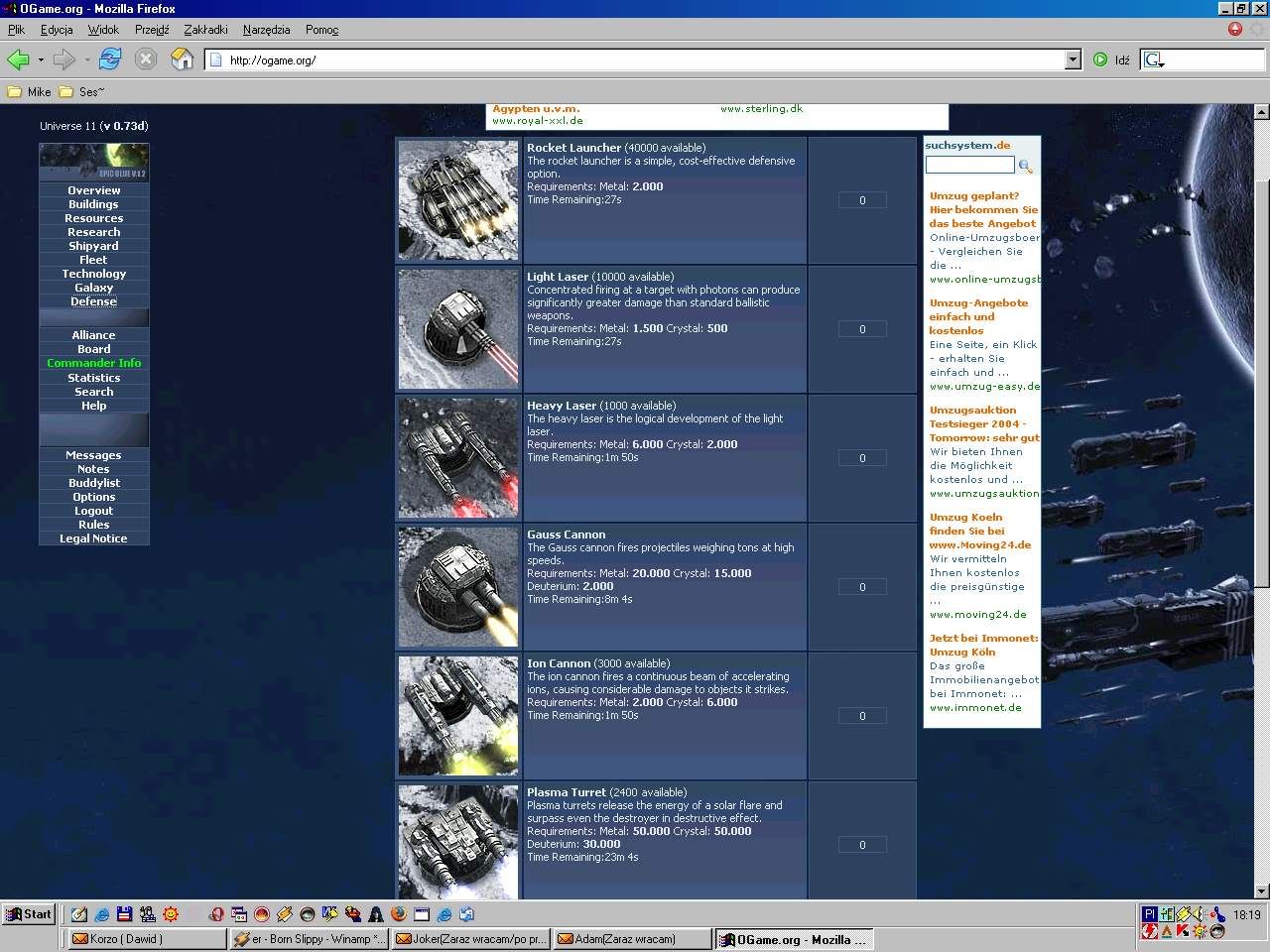This screenshot has width=1270, height=952.
Task: Click the page scrollbar down arrow
Action: tap(1262, 891)
